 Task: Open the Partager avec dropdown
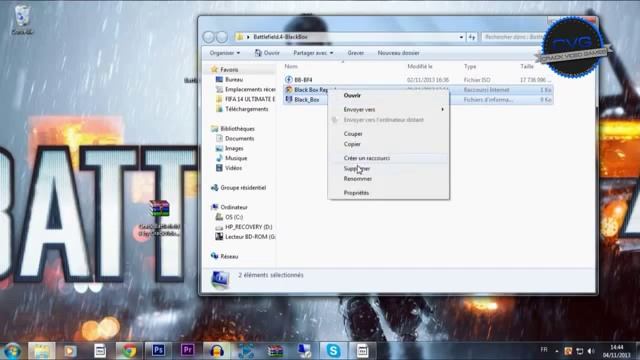point(313,53)
